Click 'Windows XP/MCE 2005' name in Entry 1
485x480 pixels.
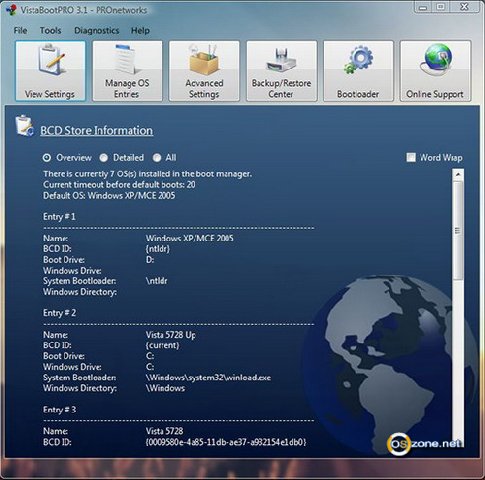(190, 238)
